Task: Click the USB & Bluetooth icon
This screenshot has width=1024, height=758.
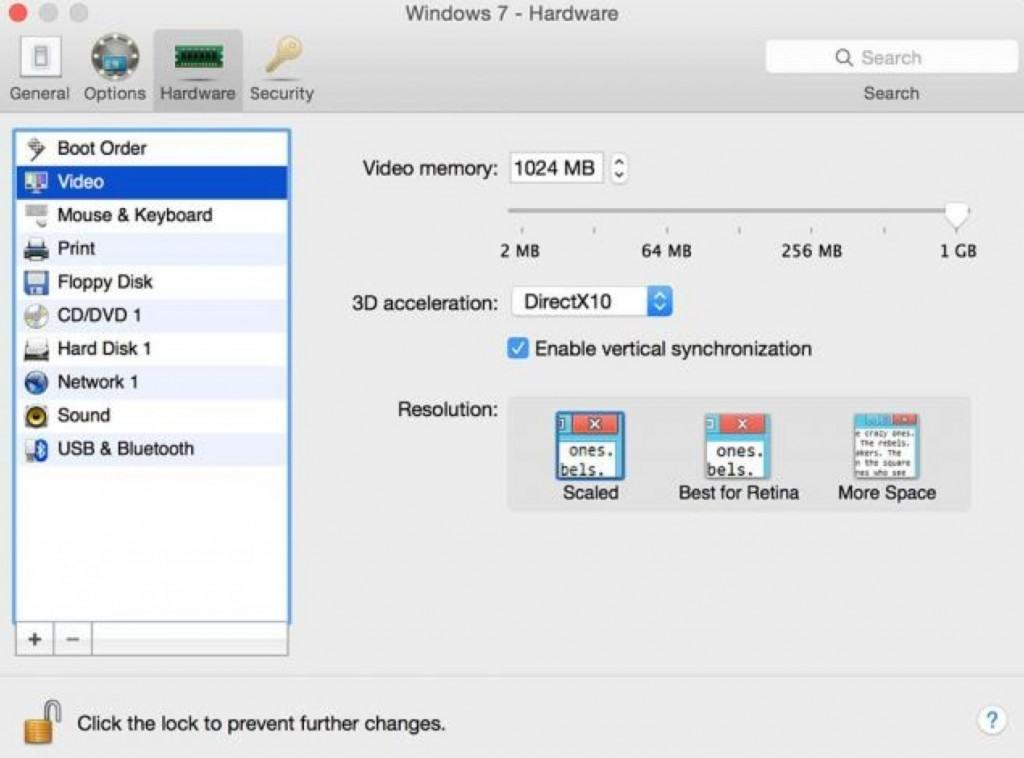Action: tap(36, 449)
